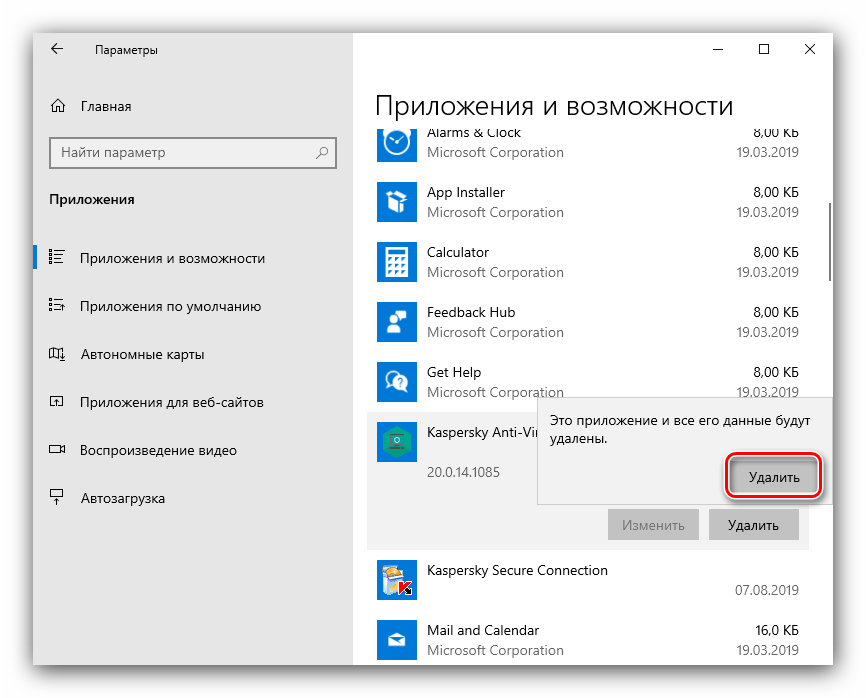Click the Mail and Calendar icon
Image resolution: width=866 pixels, height=698 pixels.
tap(396, 640)
